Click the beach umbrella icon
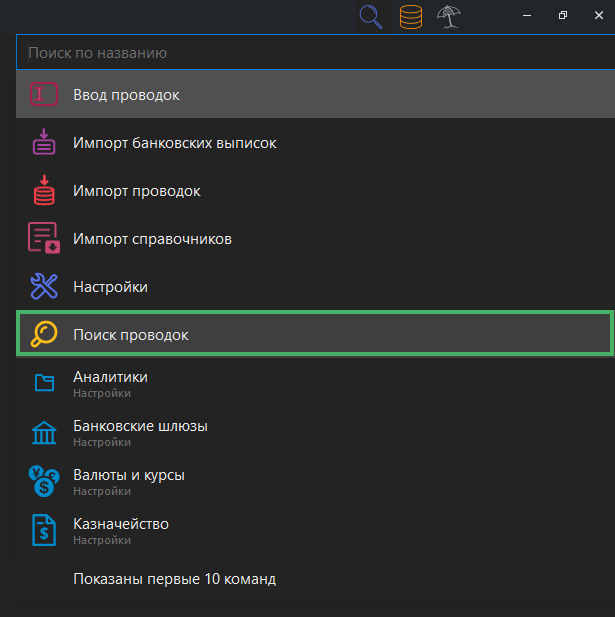615x617 pixels. point(448,17)
